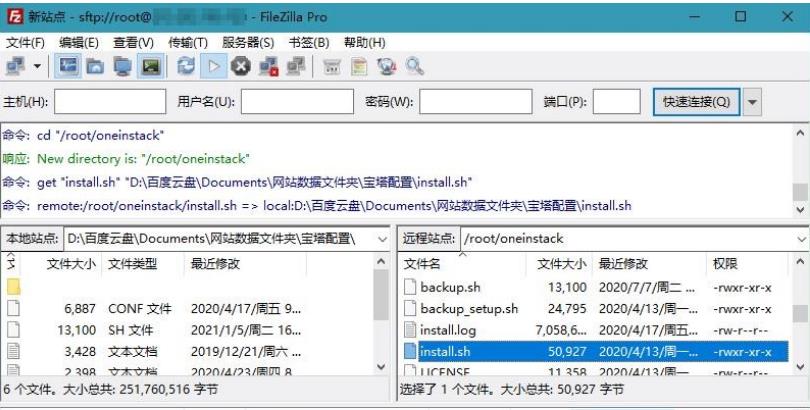Image resolution: width=810 pixels, height=410 pixels.
Task: Click the FileZilla logo in title bar
Action: coord(15,17)
